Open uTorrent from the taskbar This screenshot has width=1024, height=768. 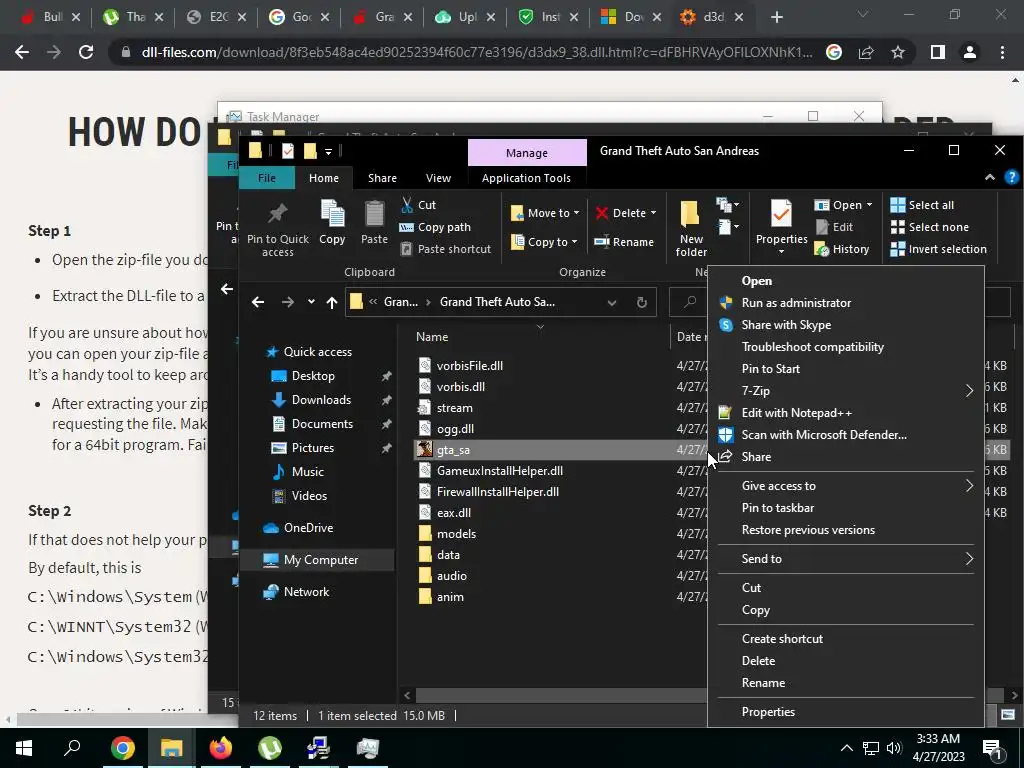[270, 748]
